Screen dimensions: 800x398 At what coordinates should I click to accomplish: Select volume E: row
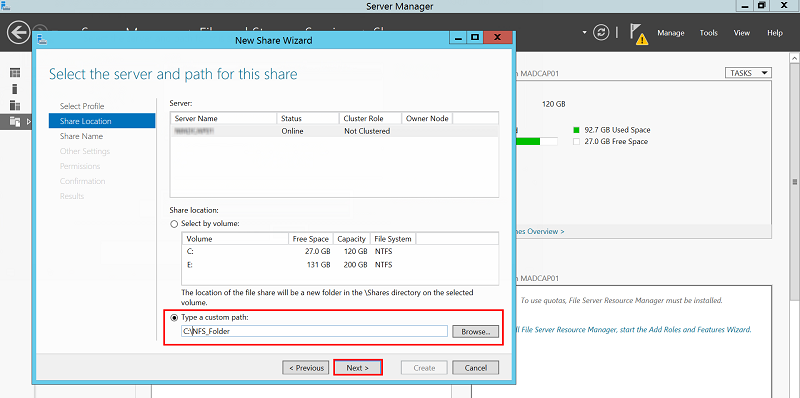click(x=340, y=265)
